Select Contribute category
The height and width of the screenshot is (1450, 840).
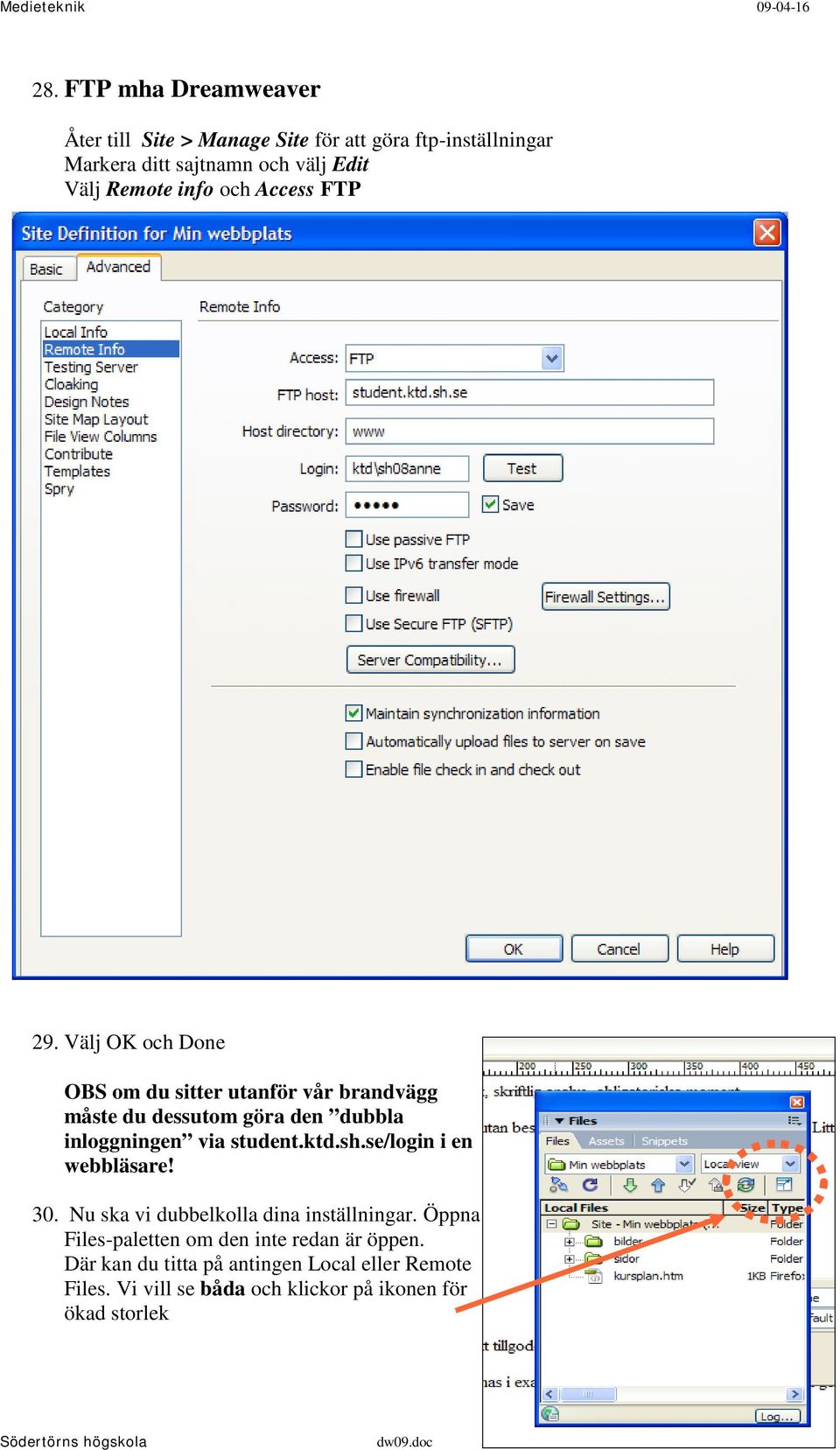(x=79, y=454)
